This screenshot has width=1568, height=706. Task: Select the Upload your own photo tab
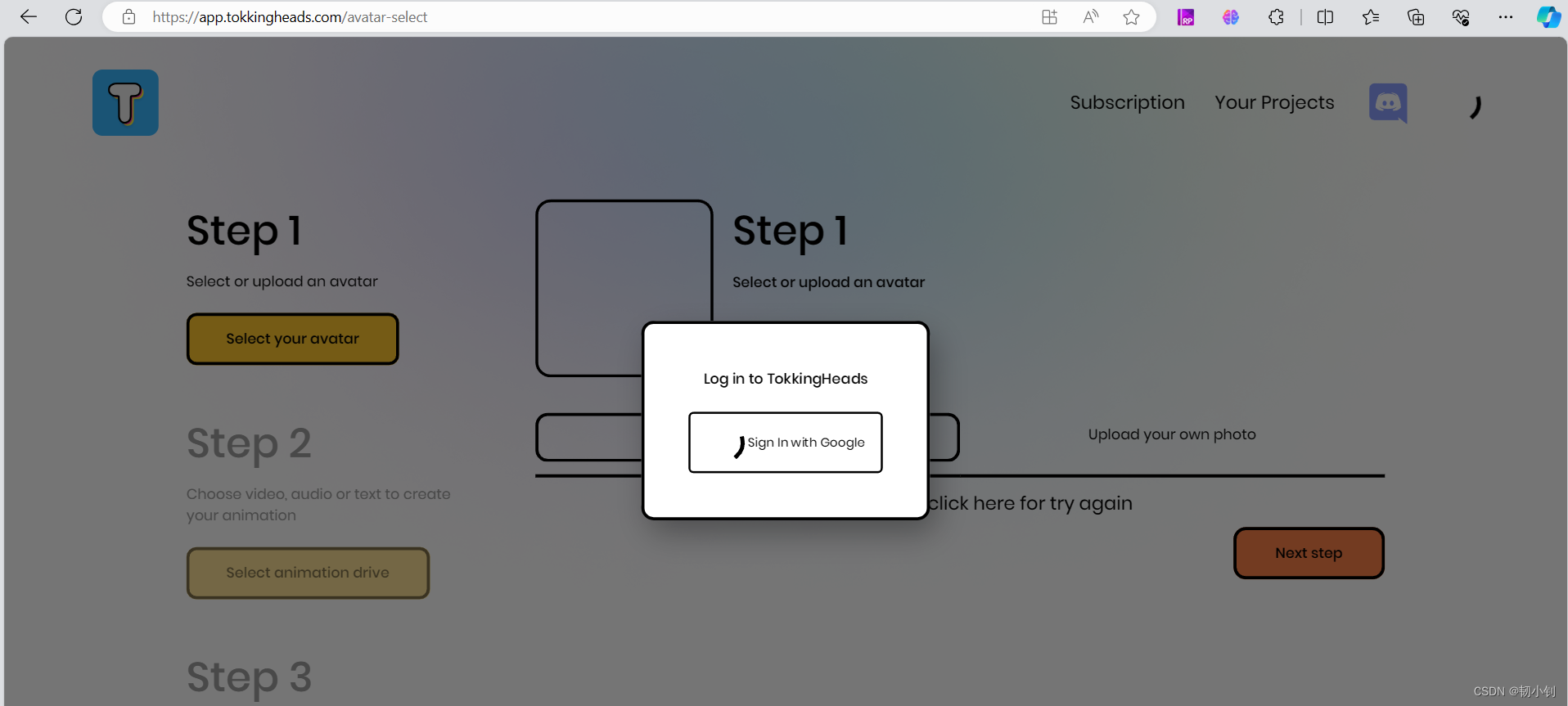tap(1172, 434)
